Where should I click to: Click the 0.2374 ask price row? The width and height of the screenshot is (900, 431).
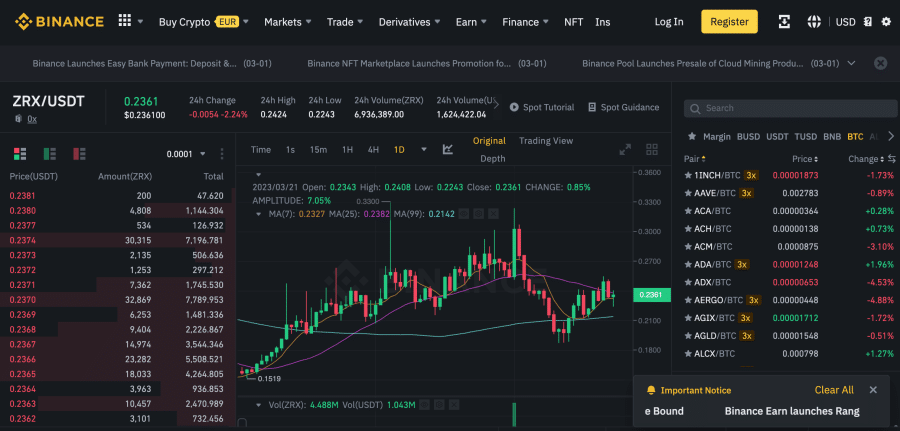pyautogui.click(x=117, y=240)
